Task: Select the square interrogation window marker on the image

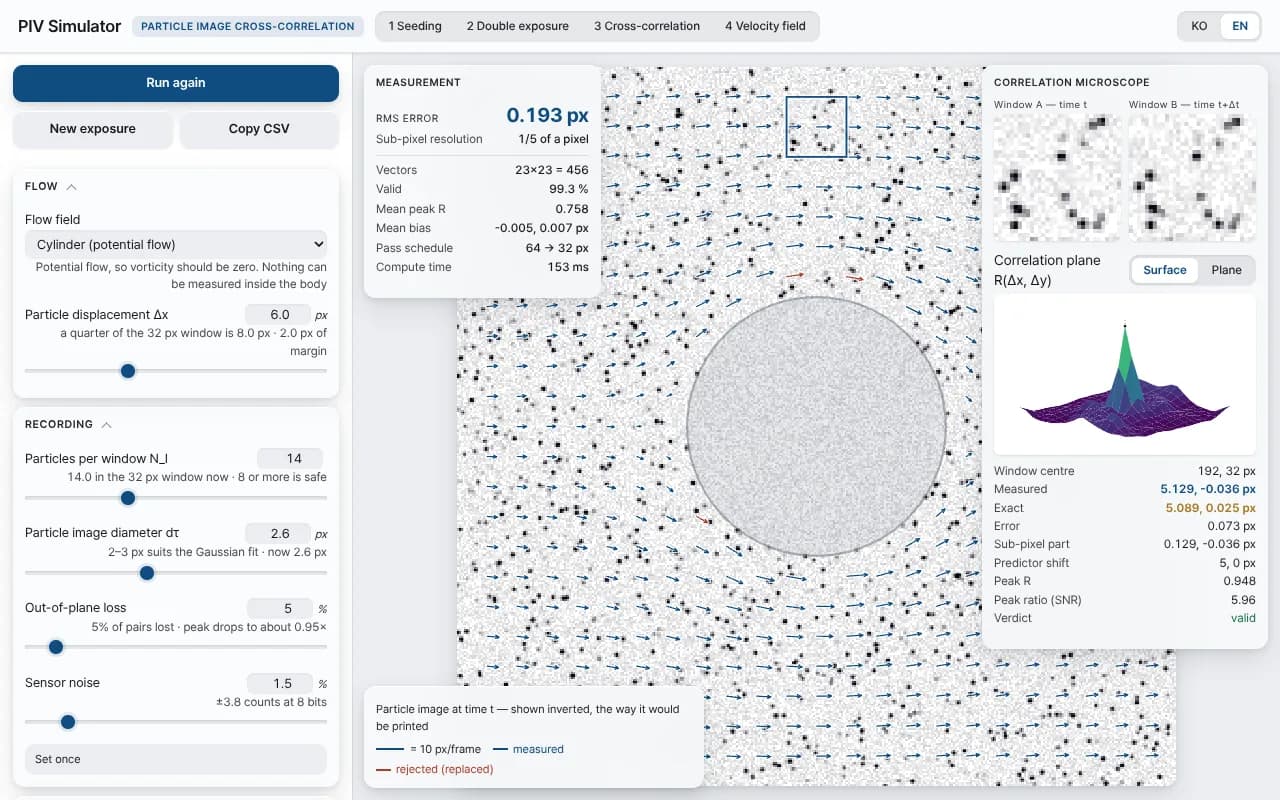Action: coord(816,127)
